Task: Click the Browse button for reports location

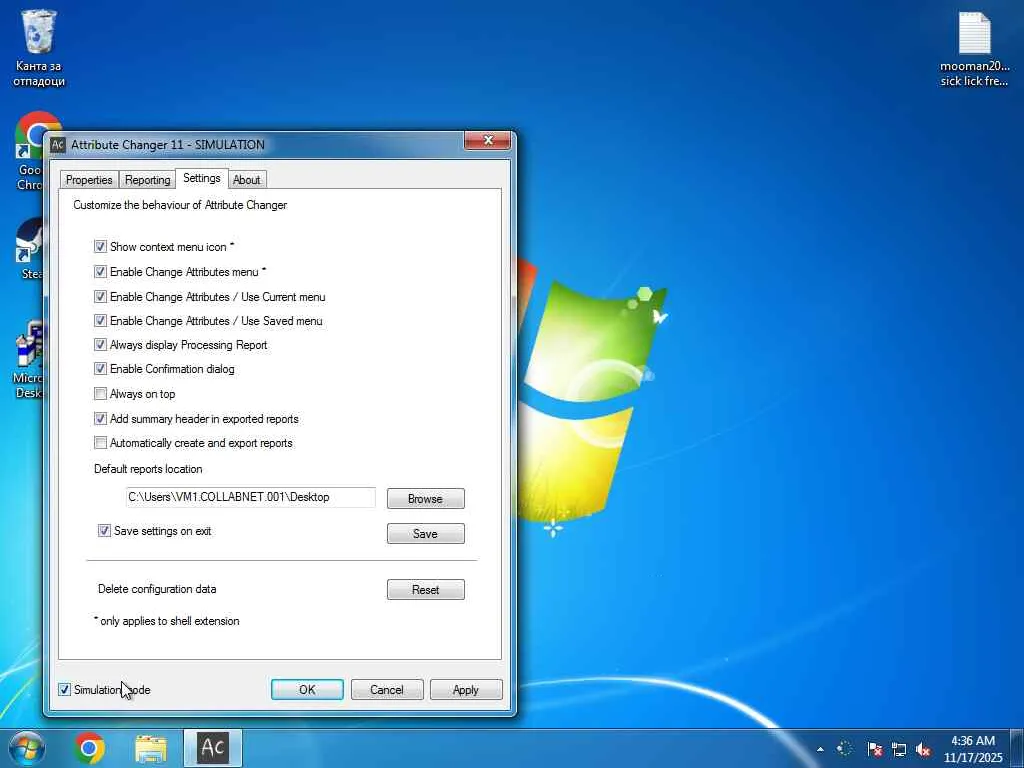Action: pos(426,498)
